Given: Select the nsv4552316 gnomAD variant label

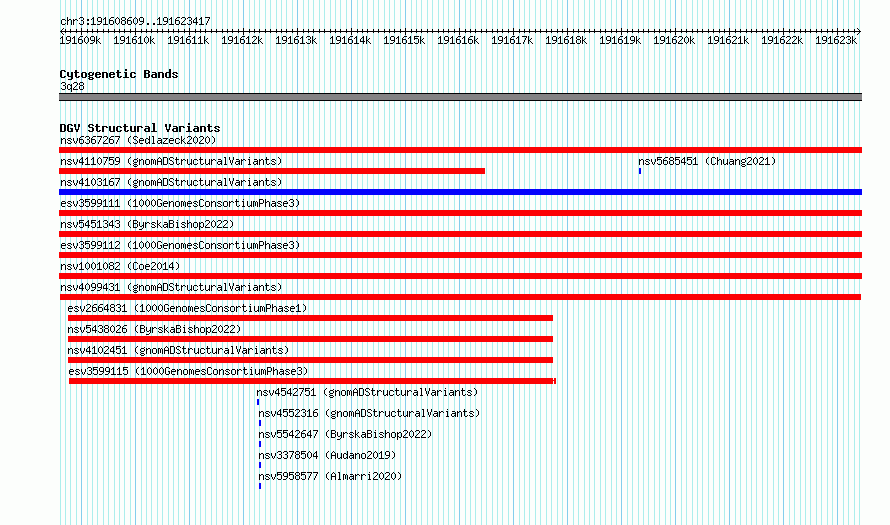Looking at the screenshot, I should [369, 413].
